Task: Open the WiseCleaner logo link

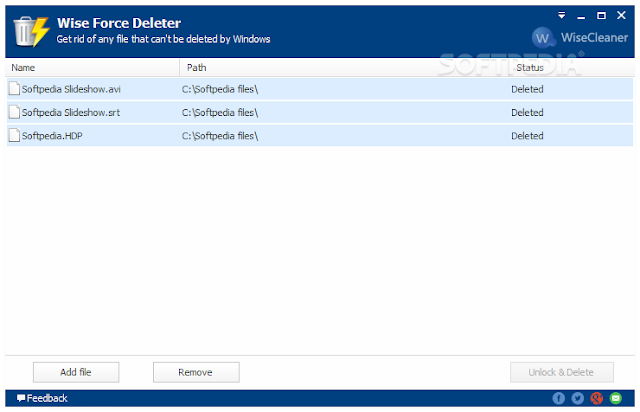Action: 580,38
